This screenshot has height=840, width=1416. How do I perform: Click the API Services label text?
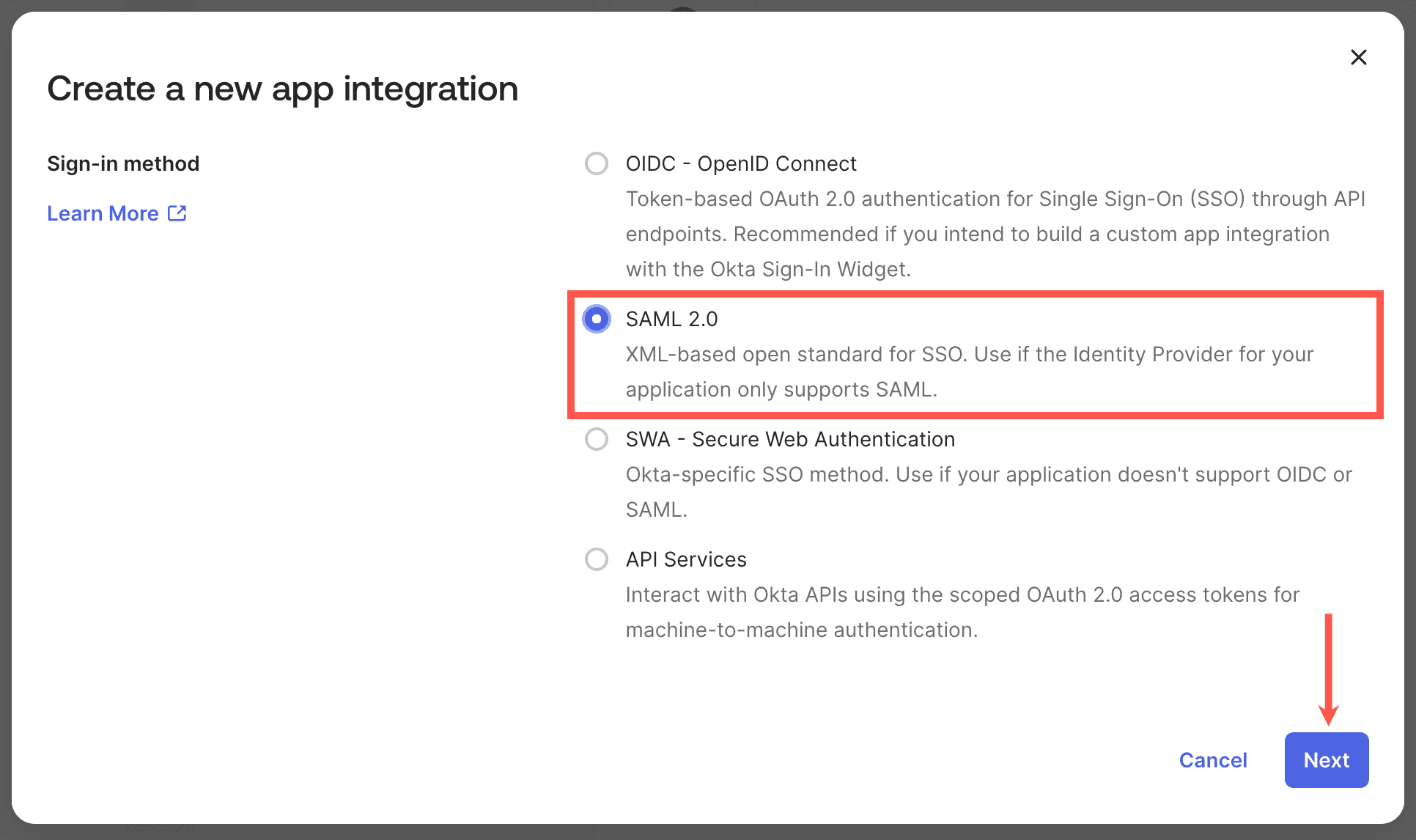click(x=686, y=559)
